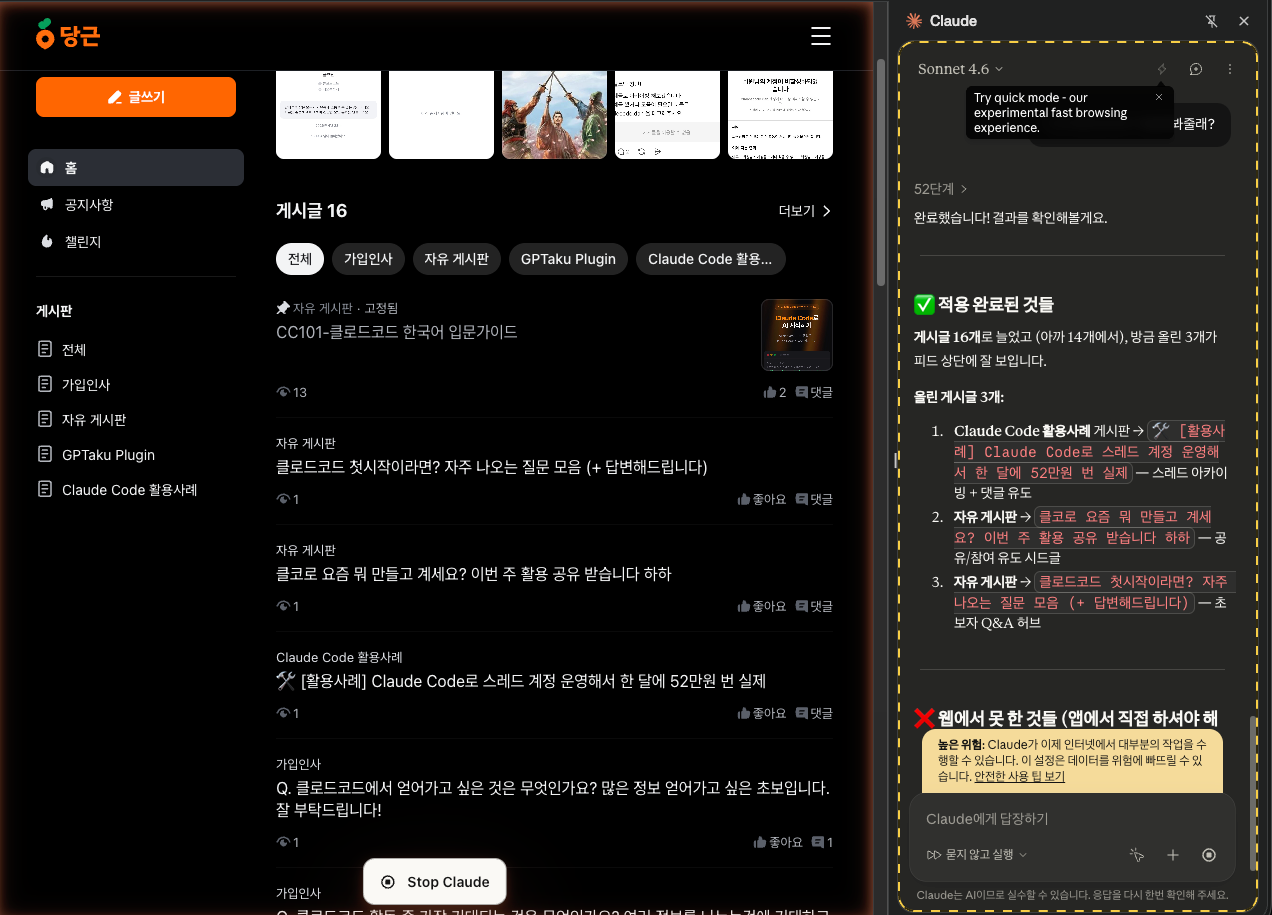The width and height of the screenshot is (1272, 915).
Task: Click the Claude starburst logo
Action: click(x=913, y=20)
